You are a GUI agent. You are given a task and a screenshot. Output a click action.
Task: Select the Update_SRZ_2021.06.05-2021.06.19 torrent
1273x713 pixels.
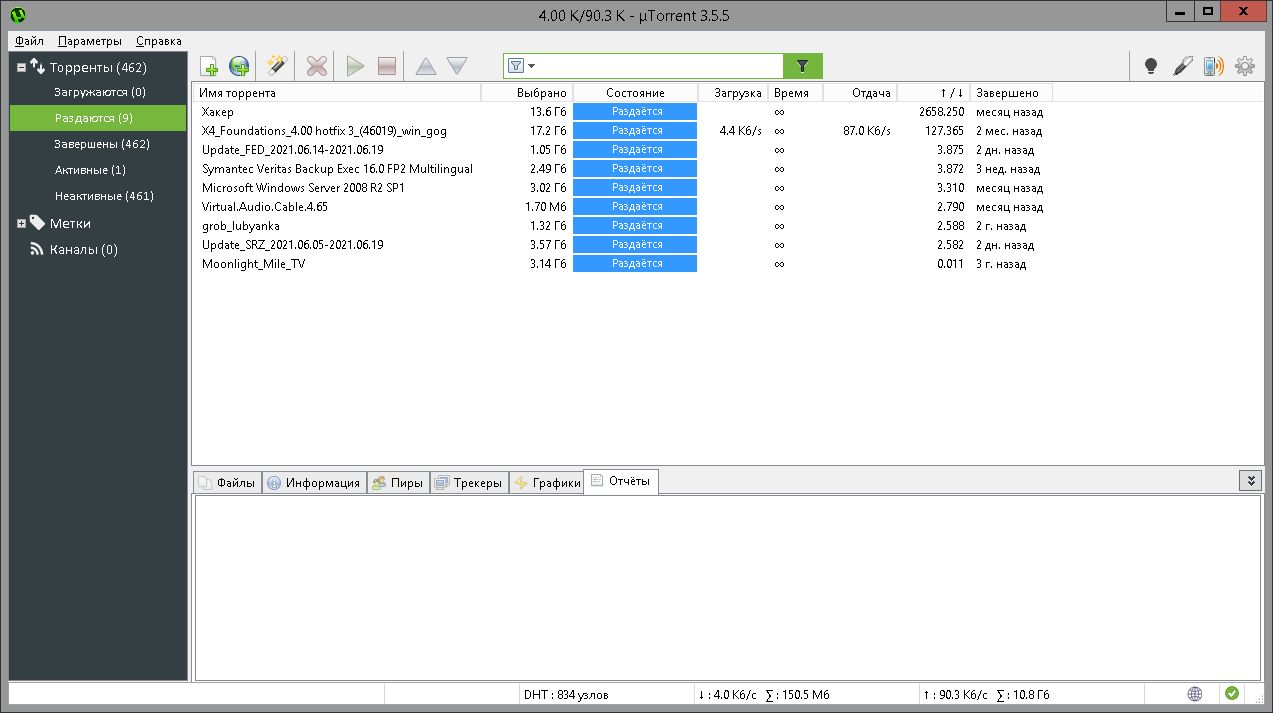tap(726, 245)
